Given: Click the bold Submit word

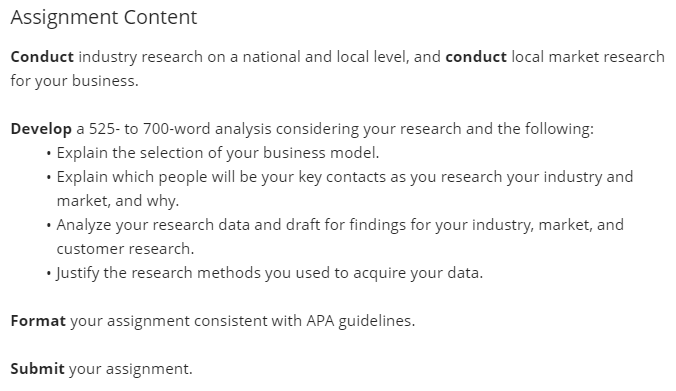Looking at the screenshot, I should (38, 369).
